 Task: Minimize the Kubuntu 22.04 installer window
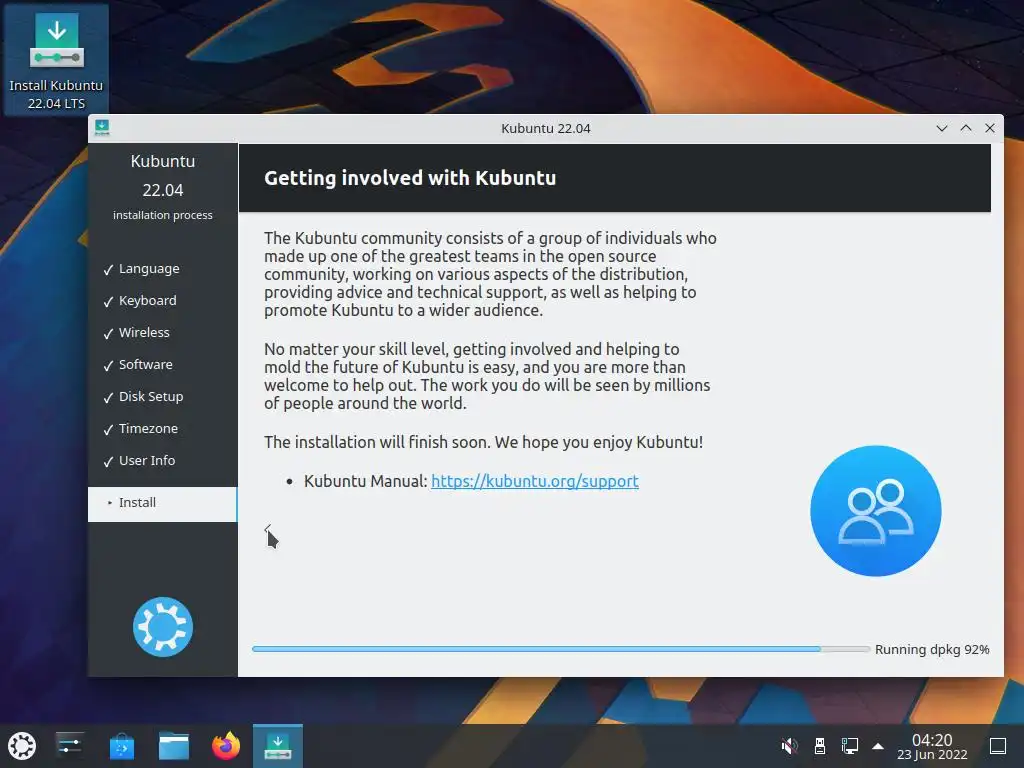pyautogui.click(x=942, y=128)
